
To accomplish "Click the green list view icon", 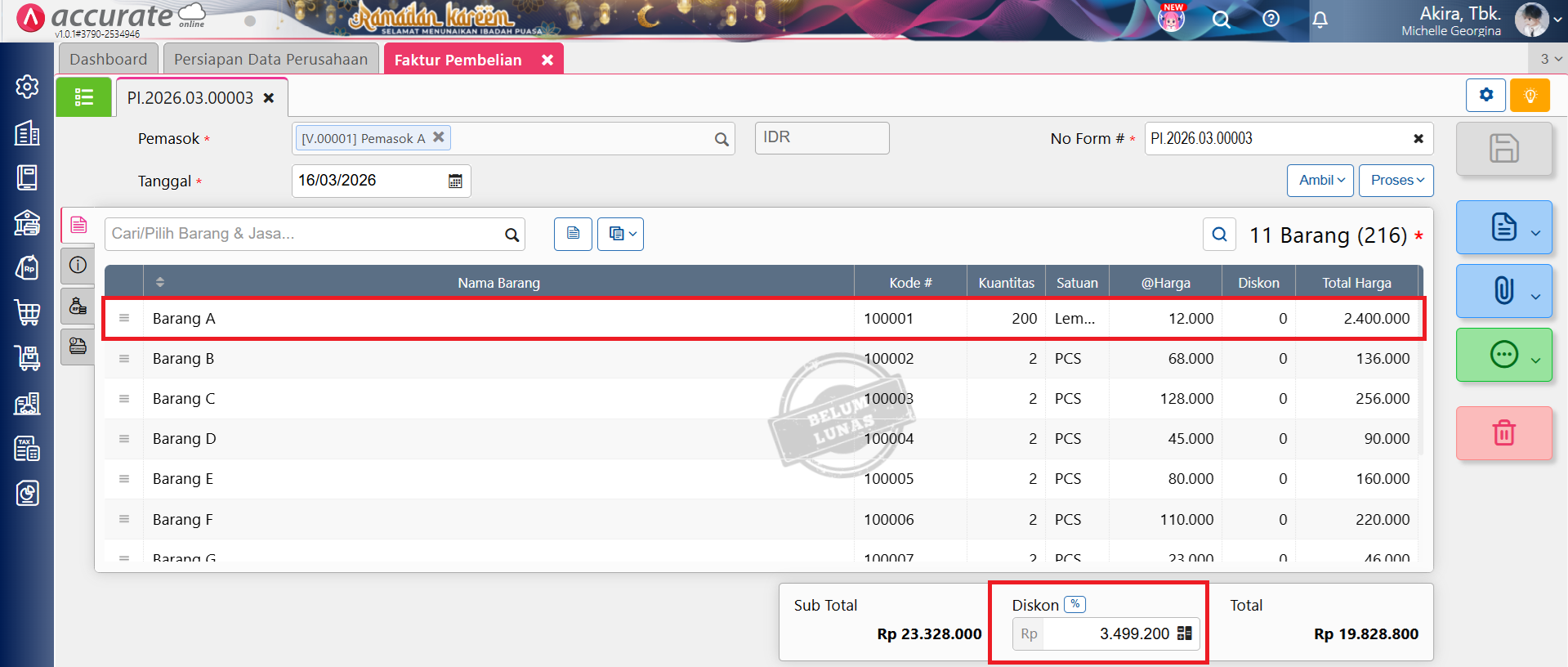I will click(x=83, y=98).
